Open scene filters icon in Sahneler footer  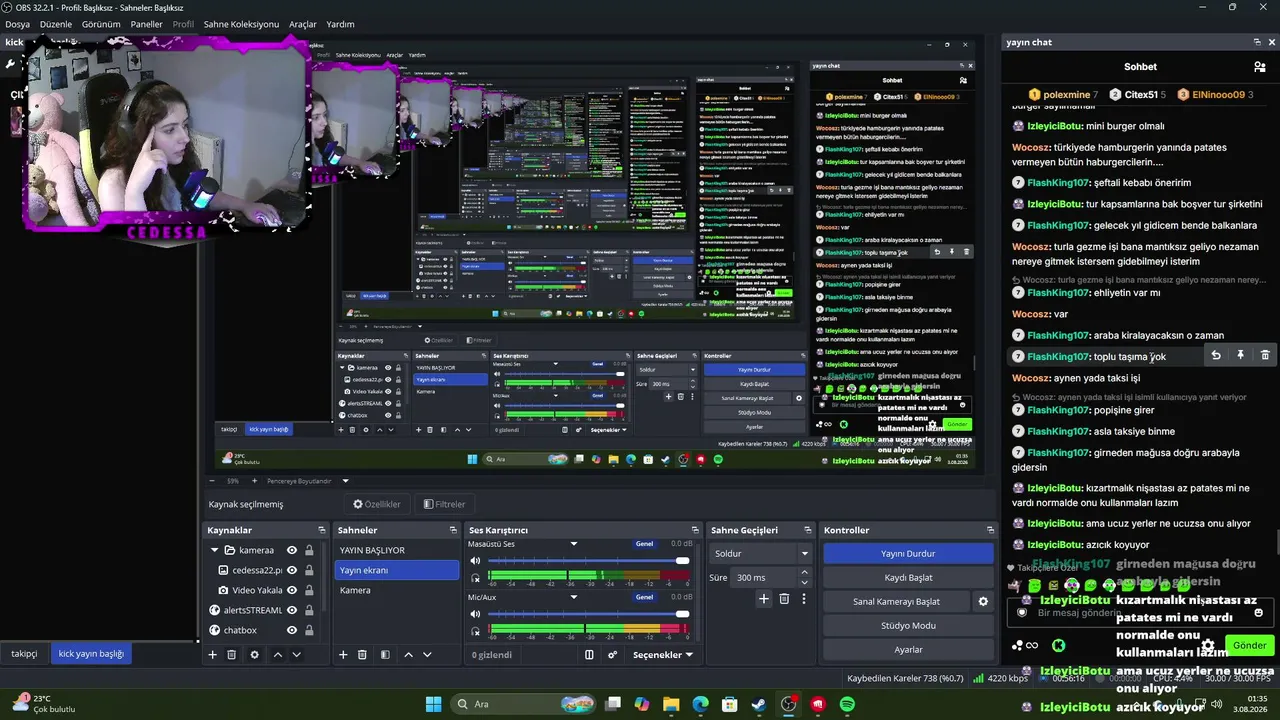385,655
